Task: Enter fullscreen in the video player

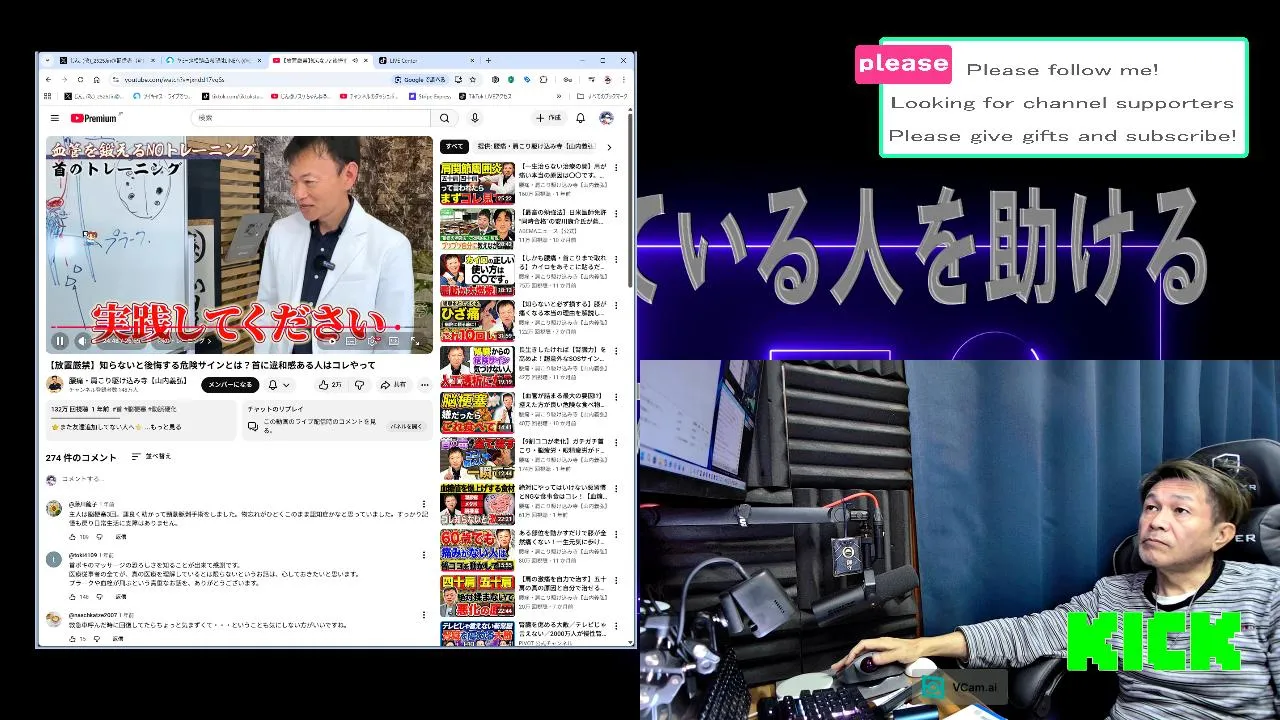Action: 415,341
